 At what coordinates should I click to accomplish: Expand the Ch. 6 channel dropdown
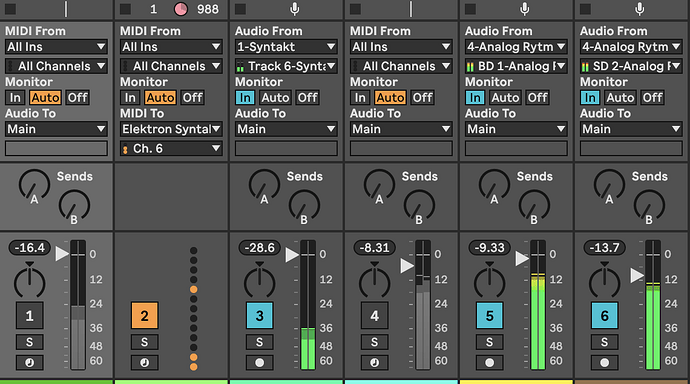(171, 149)
